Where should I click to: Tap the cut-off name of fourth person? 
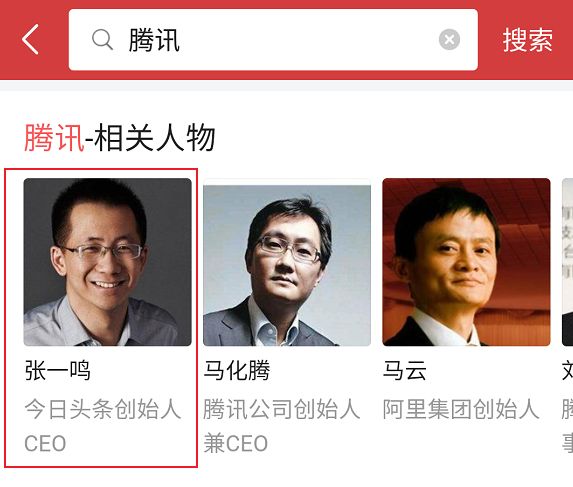click(x=568, y=370)
